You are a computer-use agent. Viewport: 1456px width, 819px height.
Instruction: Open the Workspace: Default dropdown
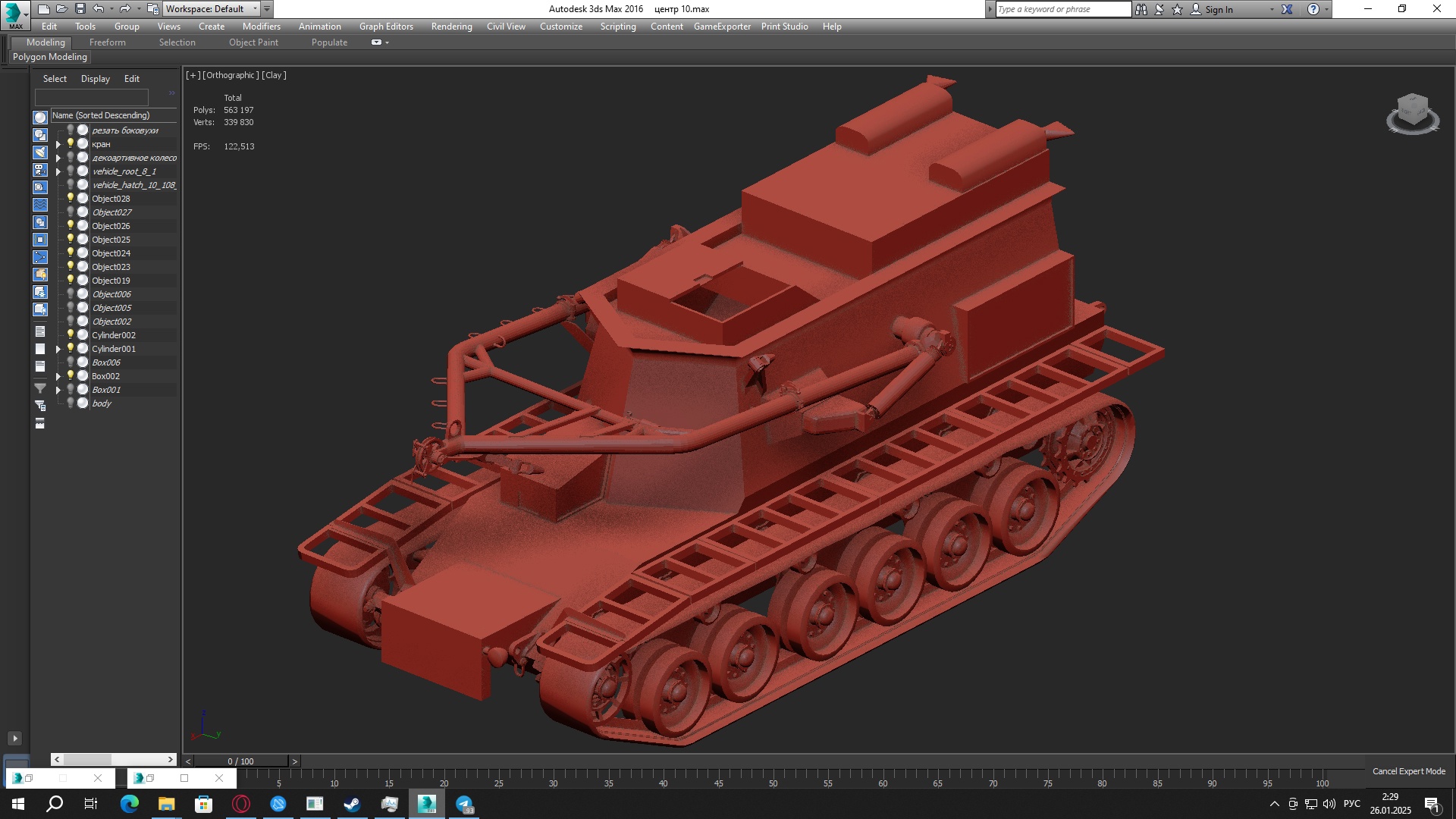click(212, 9)
